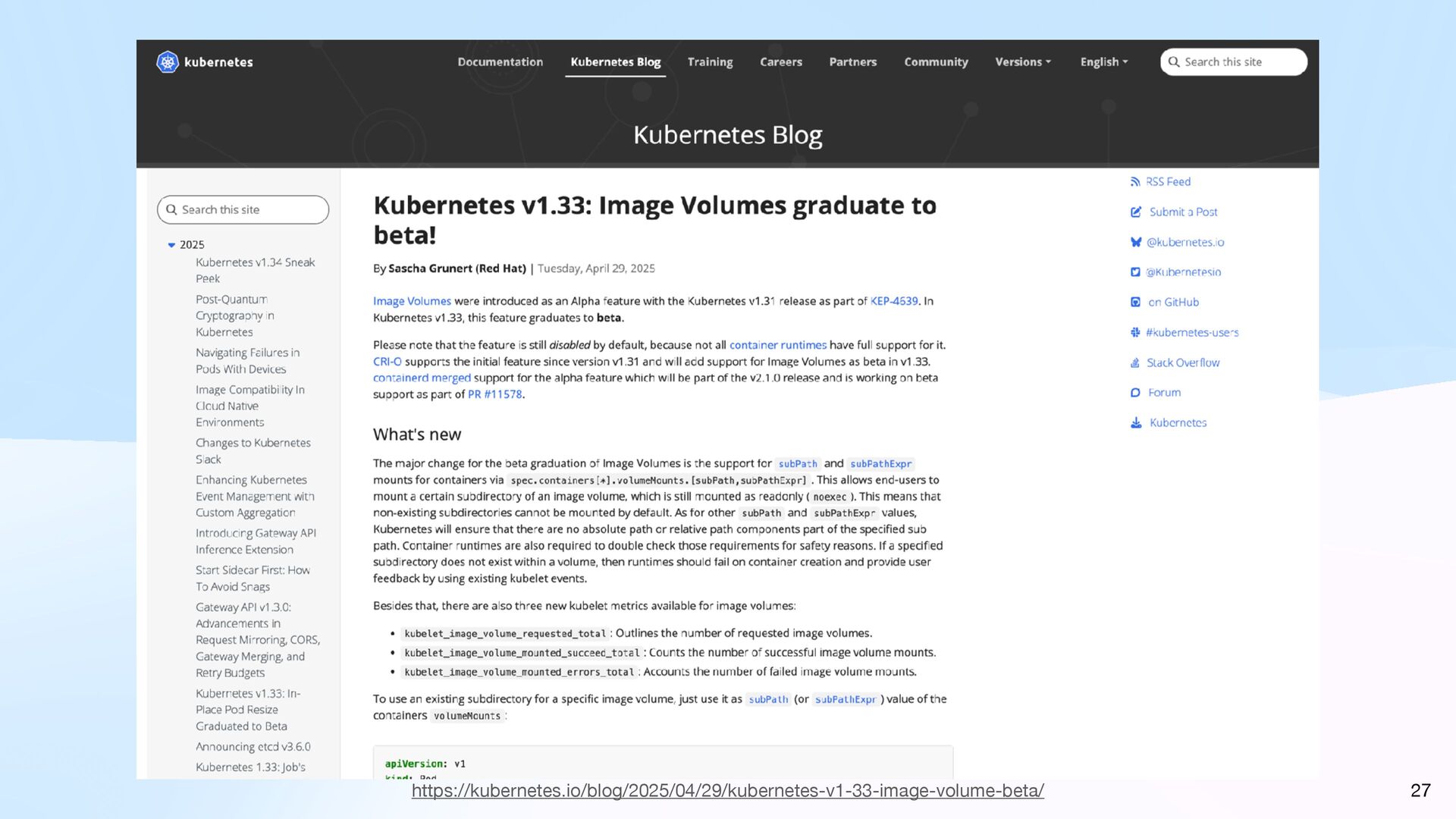Click the Slack icon beside #kubernetes-users
The height and width of the screenshot is (819, 1456).
tap(1135, 332)
